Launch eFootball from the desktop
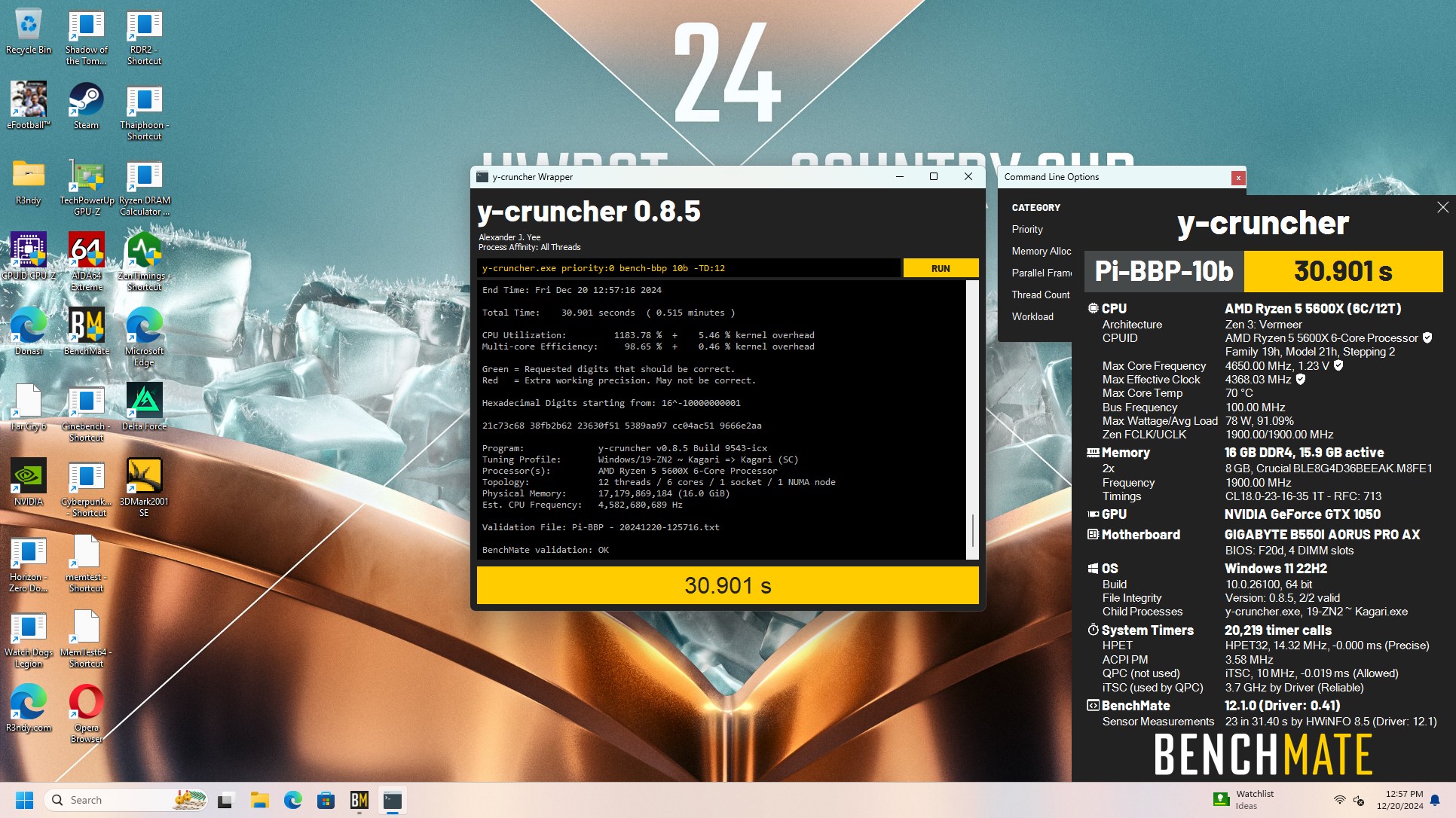 tap(29, 105)
